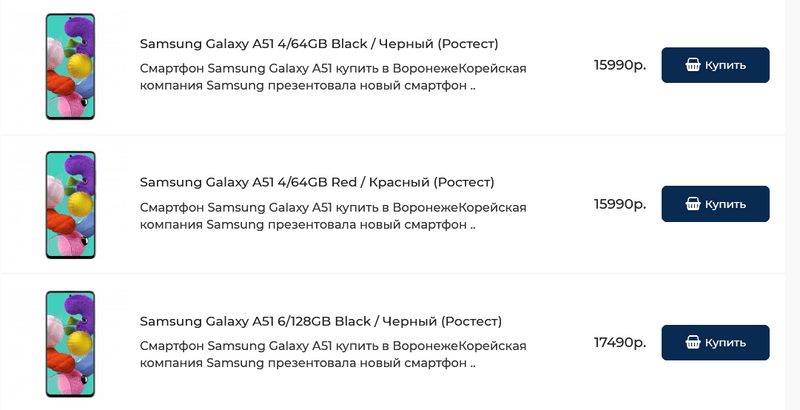Click the 4/64GB Black phone thumbnail image
Screen dimensions: 800x410
(x=70, y=67)
